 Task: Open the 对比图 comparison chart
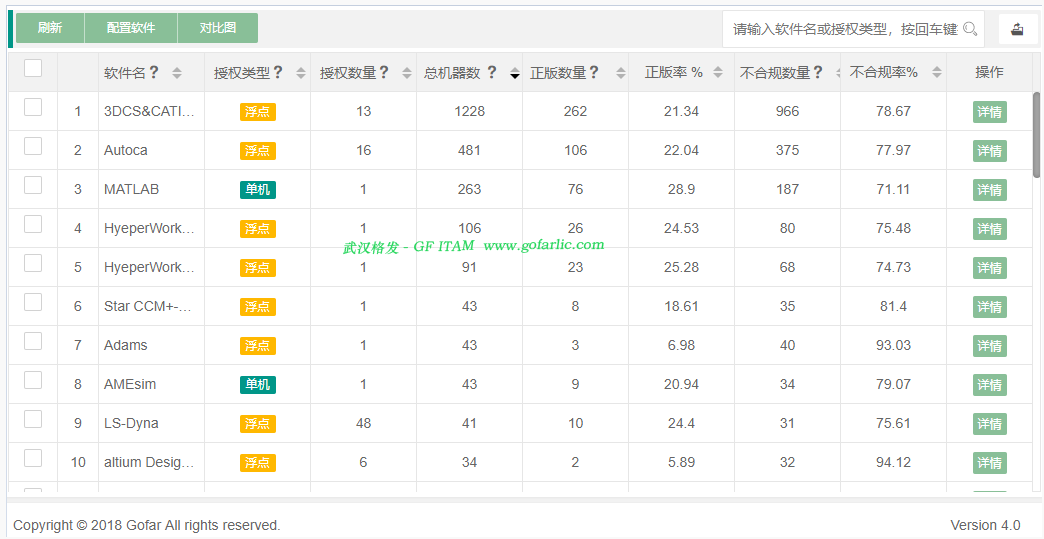(217, 28)
